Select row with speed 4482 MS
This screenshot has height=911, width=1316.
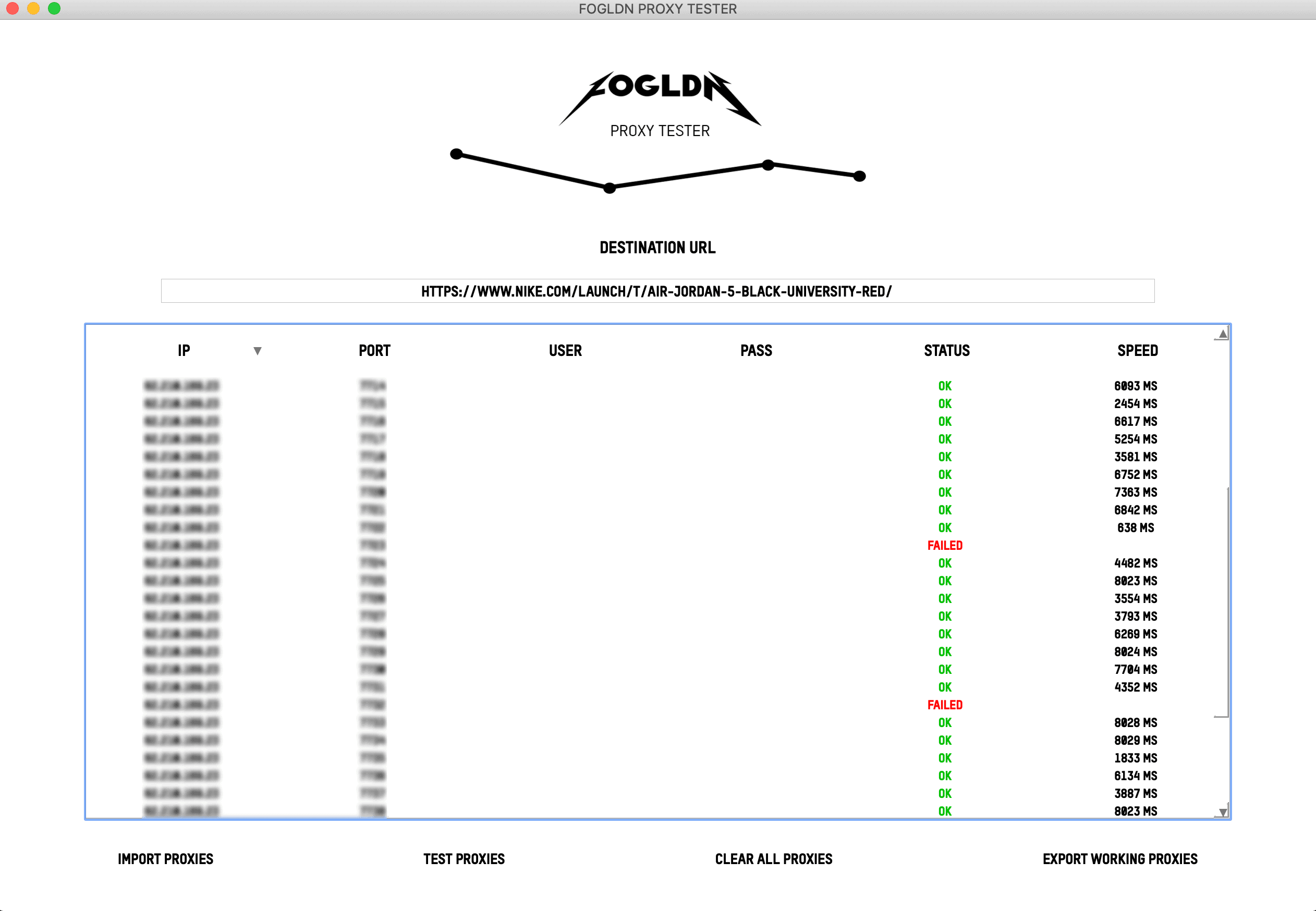click(x=651, y=563)
